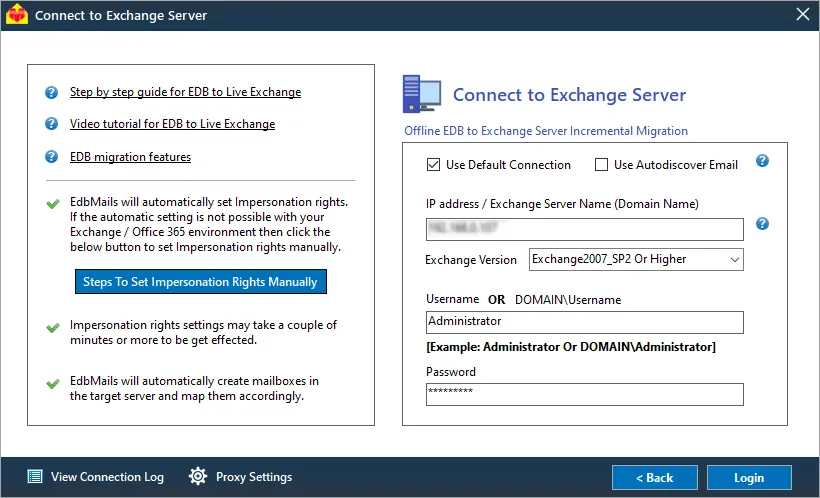Screen dimensions: 820x498
Task: Open EDB migration features link
Action: click(x=130, y=157)
